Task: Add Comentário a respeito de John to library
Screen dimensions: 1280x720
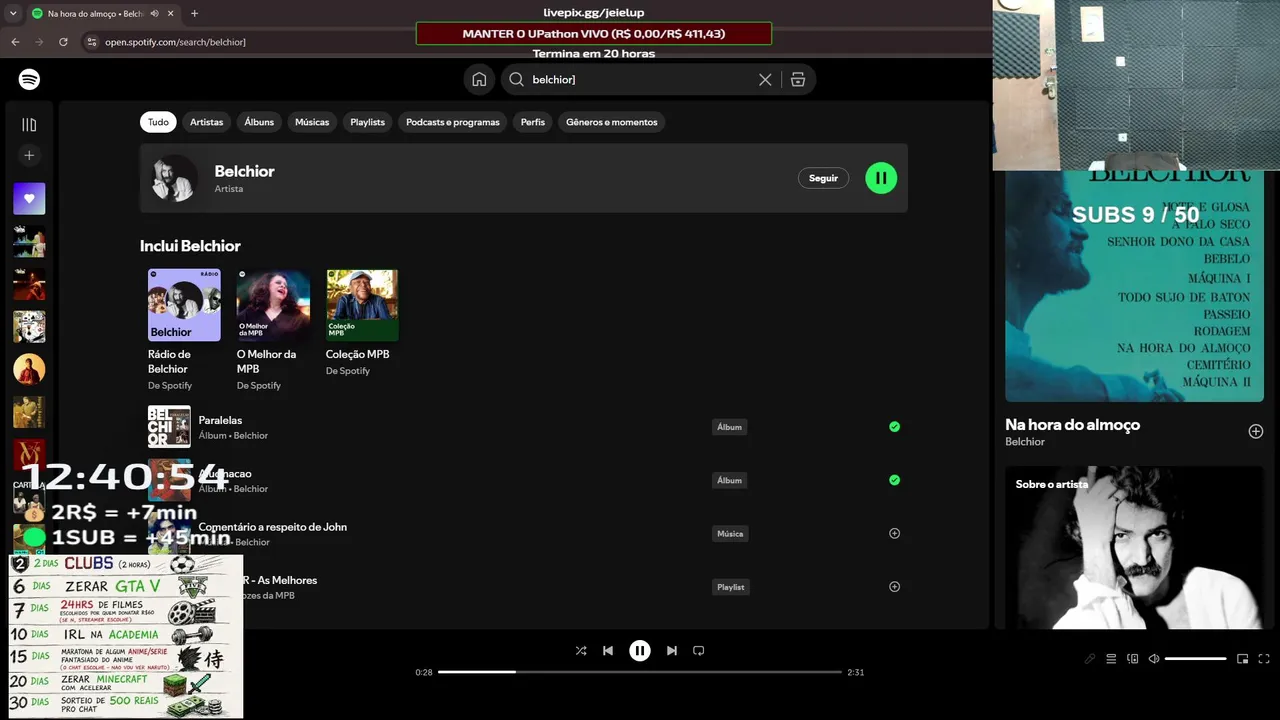Action: pos(895,533)
